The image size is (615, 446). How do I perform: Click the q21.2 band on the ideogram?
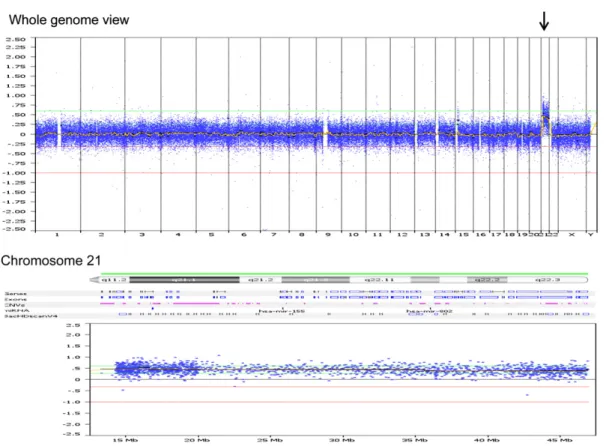[x=260, y=280]
